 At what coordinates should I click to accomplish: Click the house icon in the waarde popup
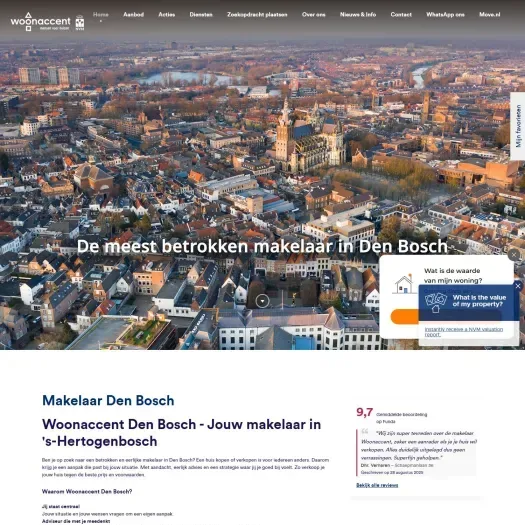[404, 284]
